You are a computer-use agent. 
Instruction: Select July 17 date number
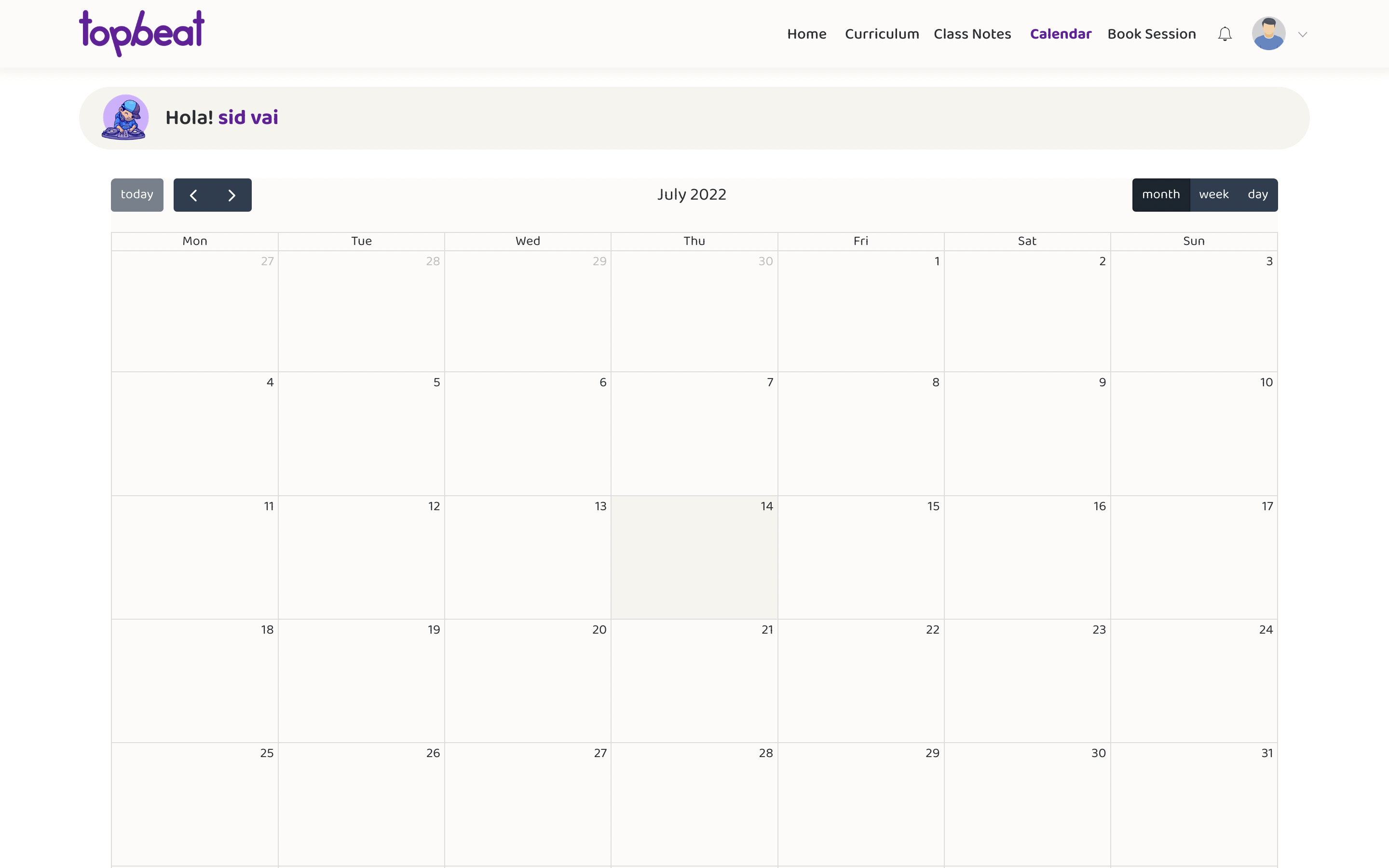pos(1267,506)
